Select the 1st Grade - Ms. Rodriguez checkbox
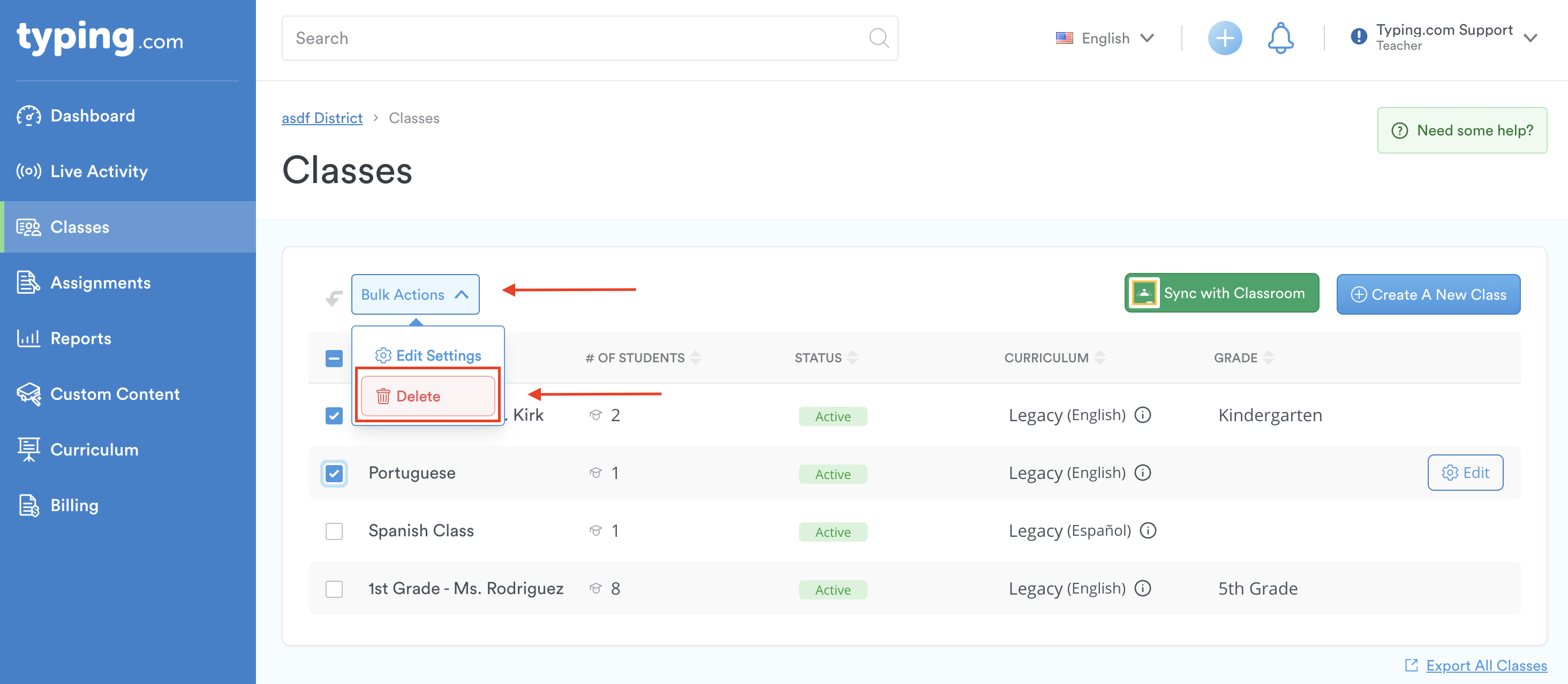The width and height of the screenshot is (1568, 684). (334, 589)
